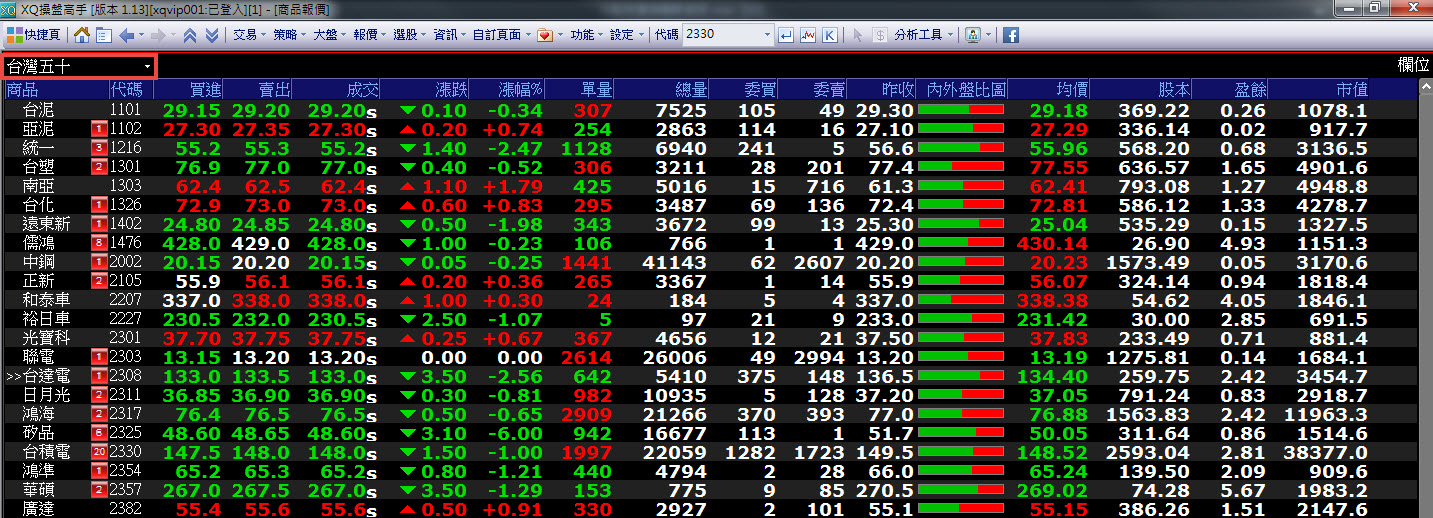1433x518 pixels.
Task: Click the heart favorites folder icon
Action: (544, 34)
